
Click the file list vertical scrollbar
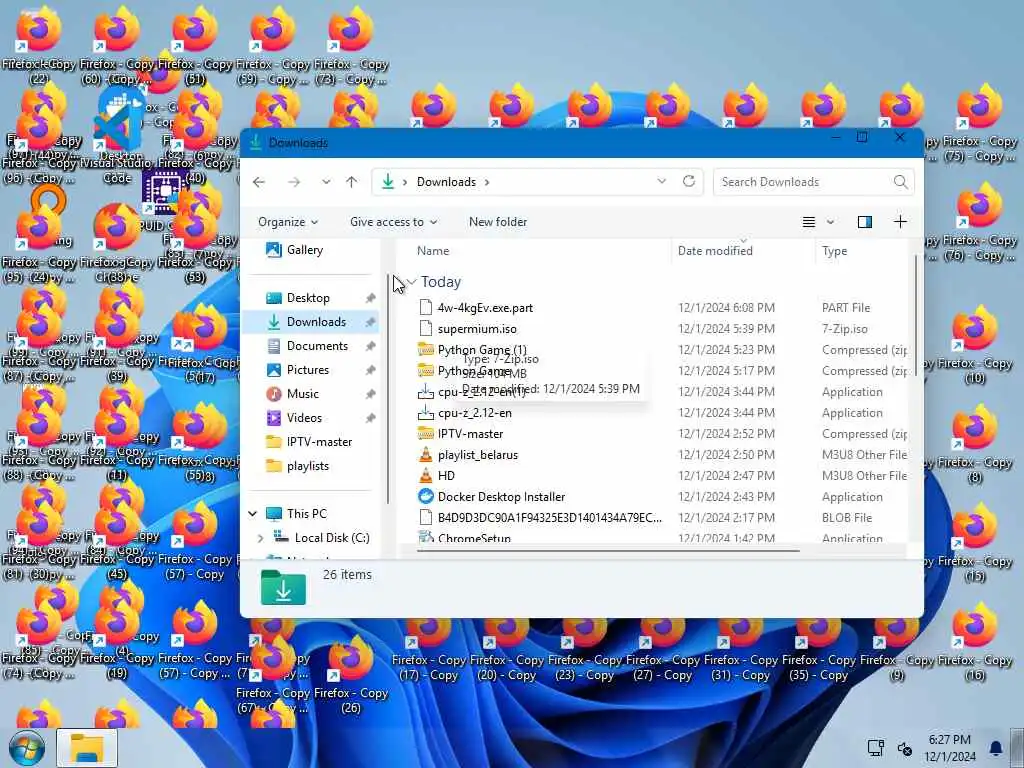[916, 317]
